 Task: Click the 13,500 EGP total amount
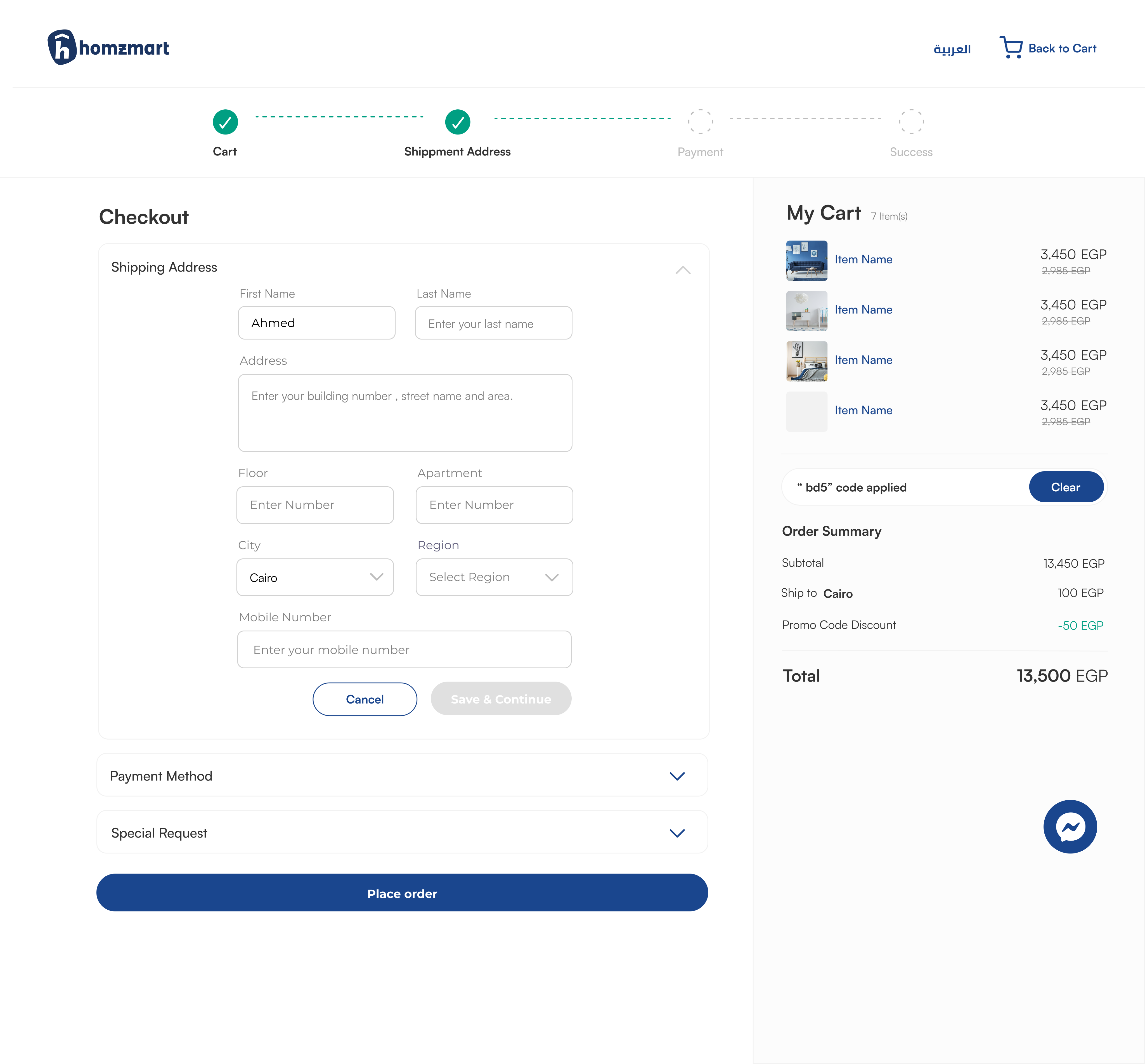click(1061, 675)
